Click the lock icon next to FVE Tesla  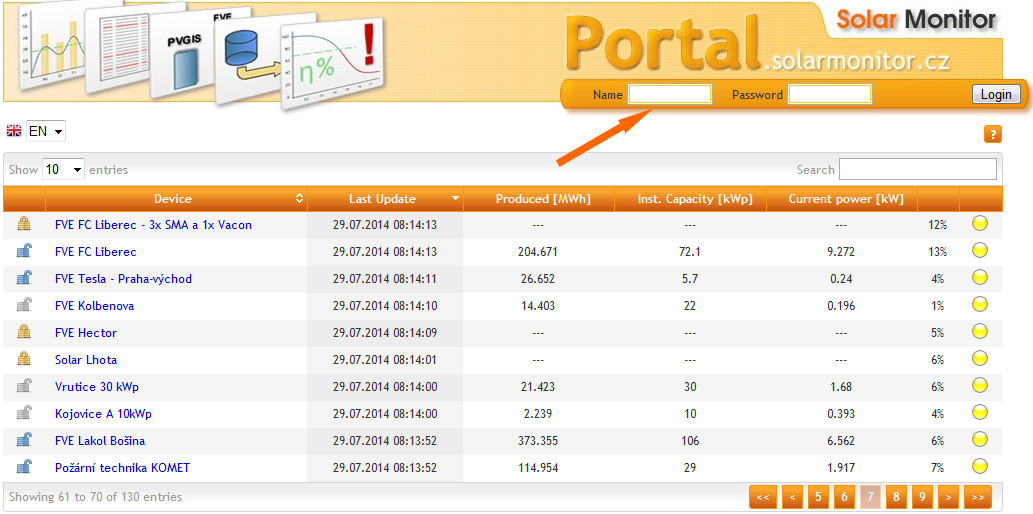pos(24,278)
